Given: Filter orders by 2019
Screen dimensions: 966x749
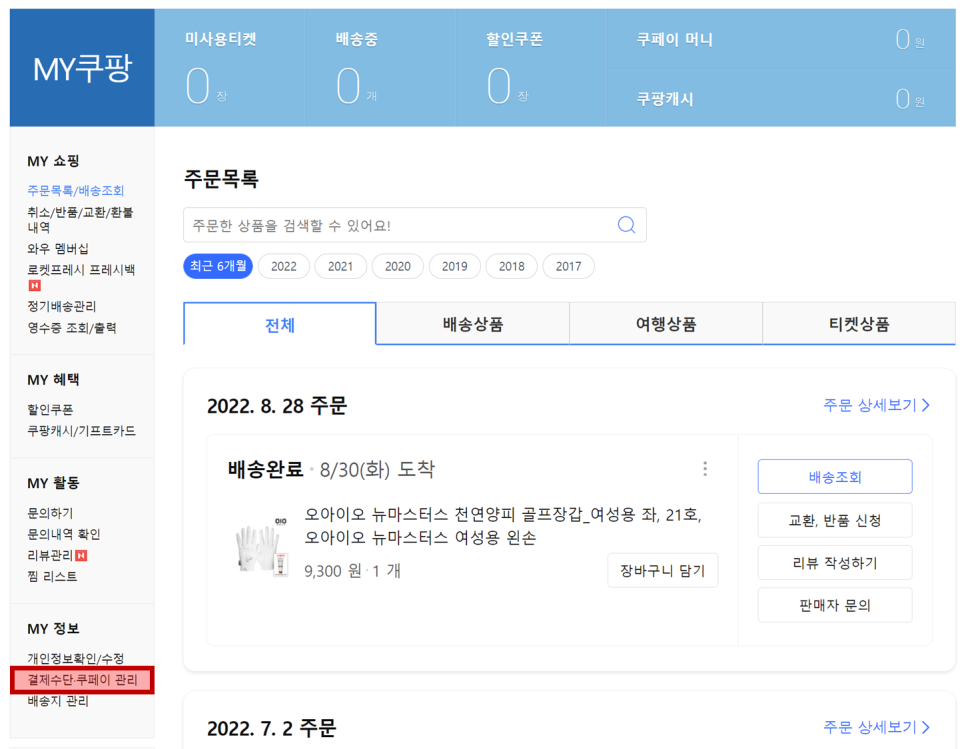Looking at the screenshot, I should [455, 266].
